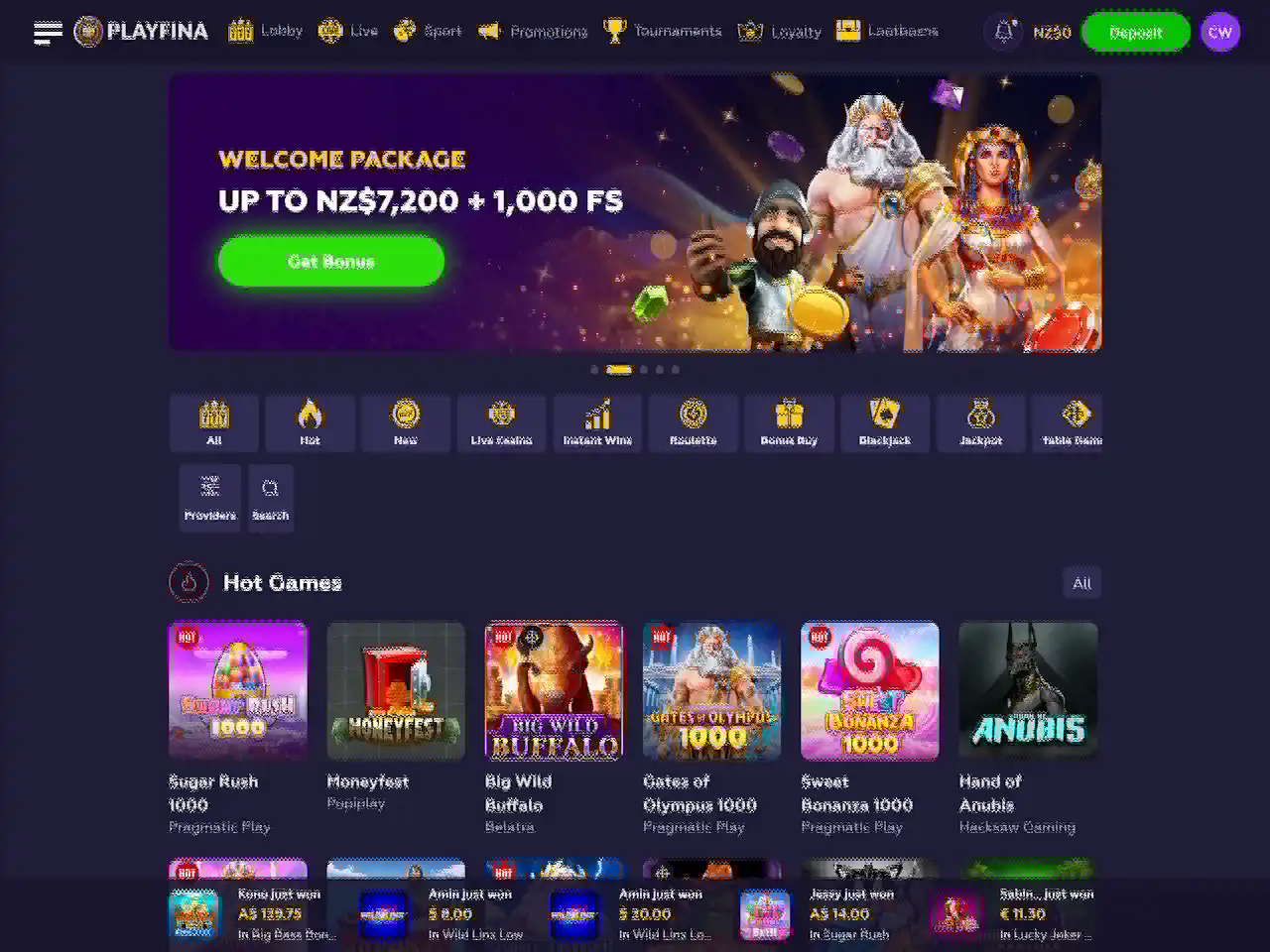Select the Hot flame category icon

310,413
